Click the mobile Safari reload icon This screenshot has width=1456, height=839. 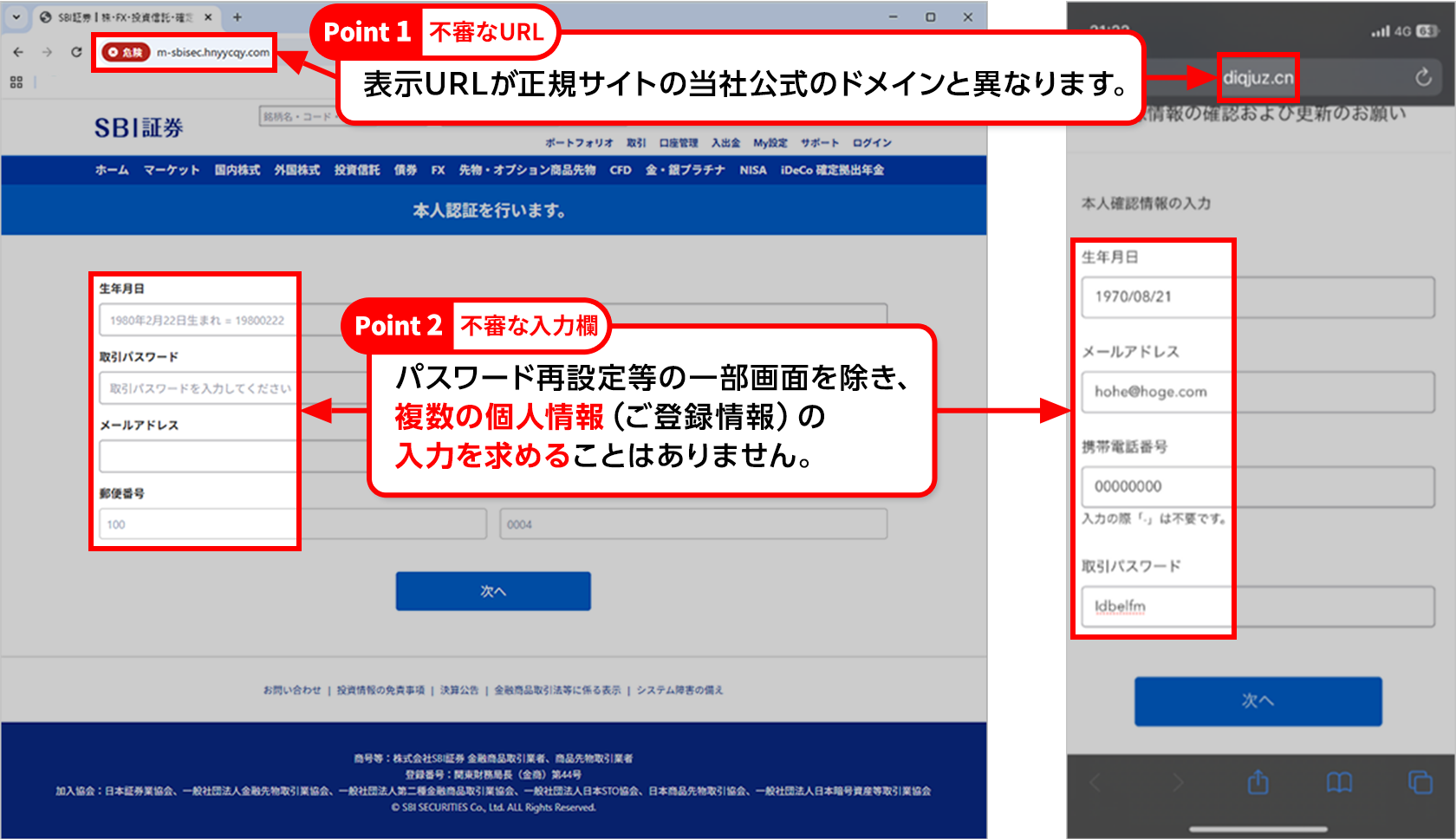(x=1423, y=77)
